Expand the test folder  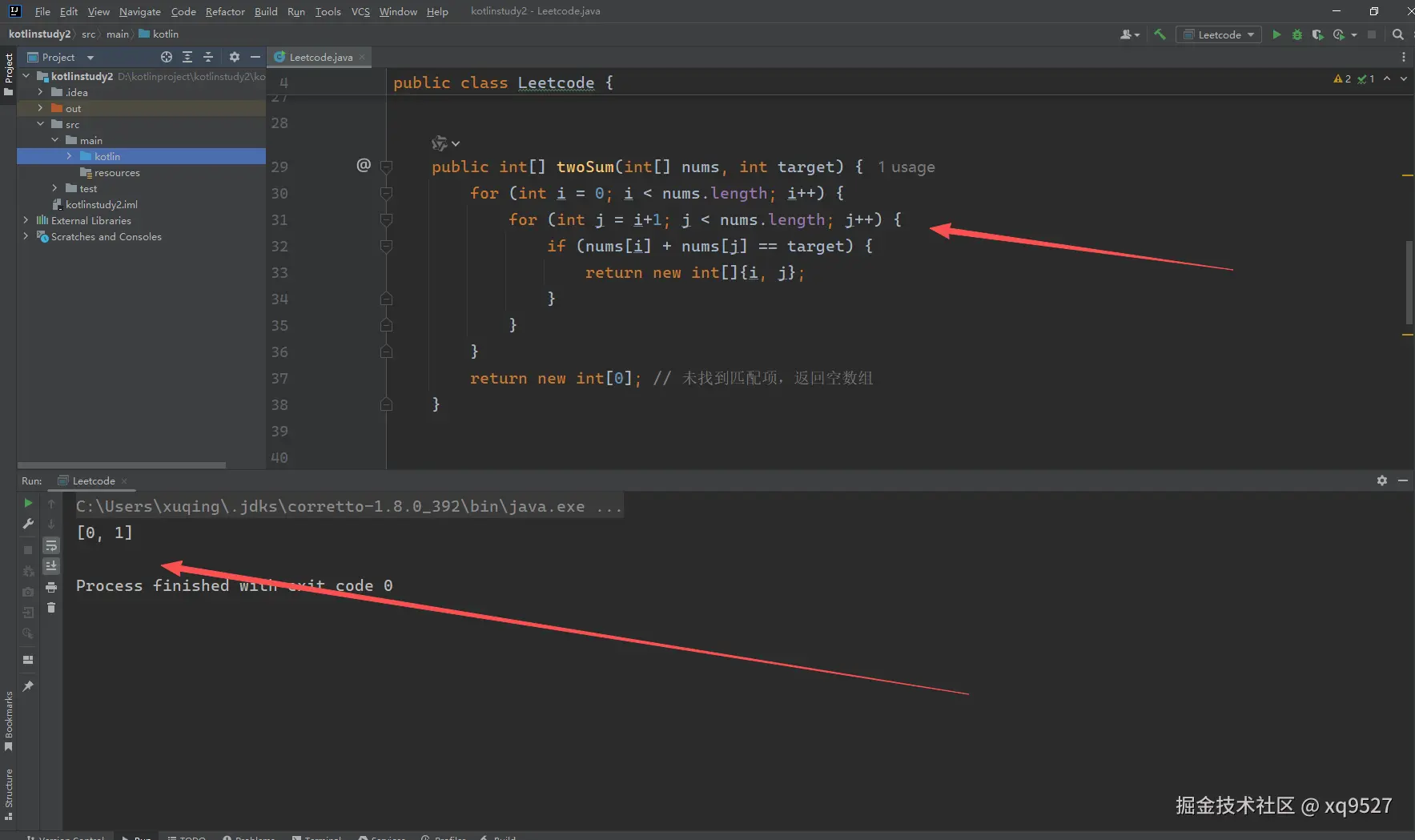[x=54, y=188]
